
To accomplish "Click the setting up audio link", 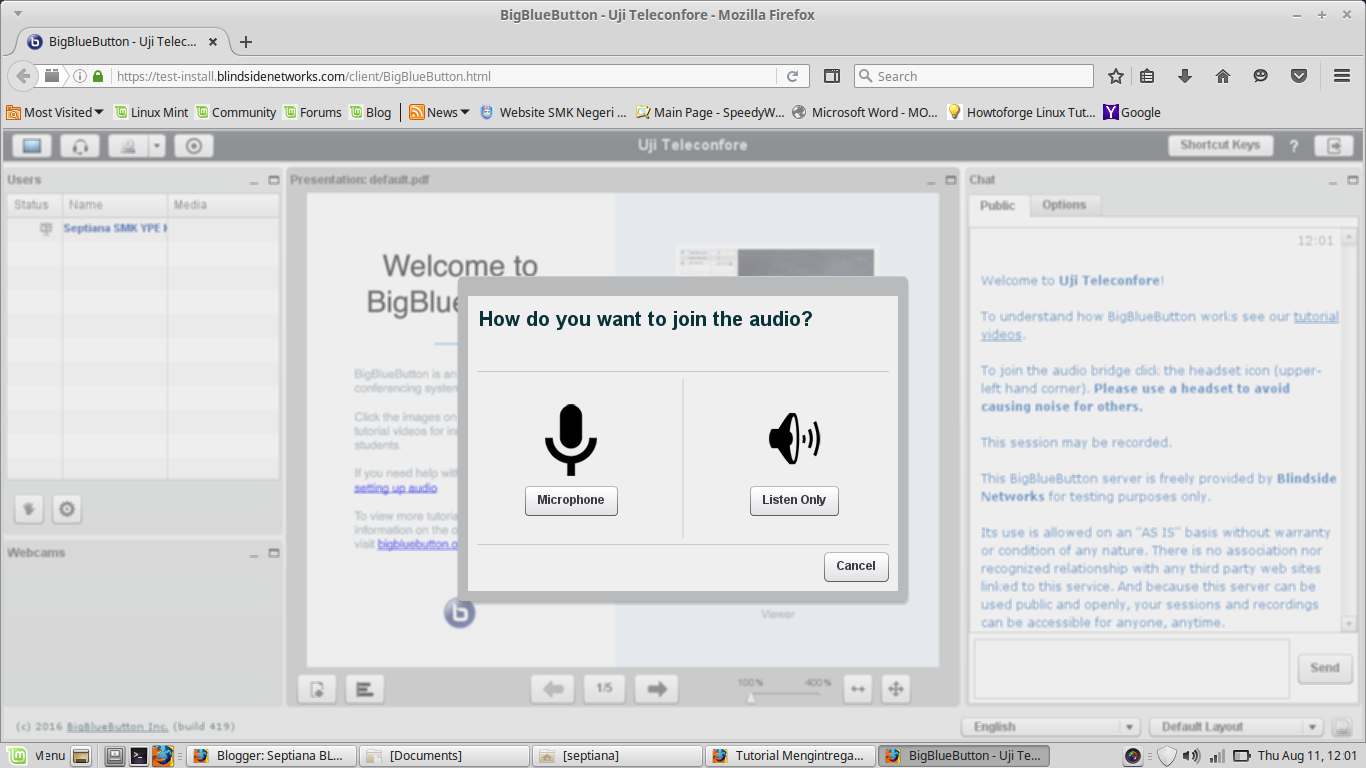I will [395, 489].
